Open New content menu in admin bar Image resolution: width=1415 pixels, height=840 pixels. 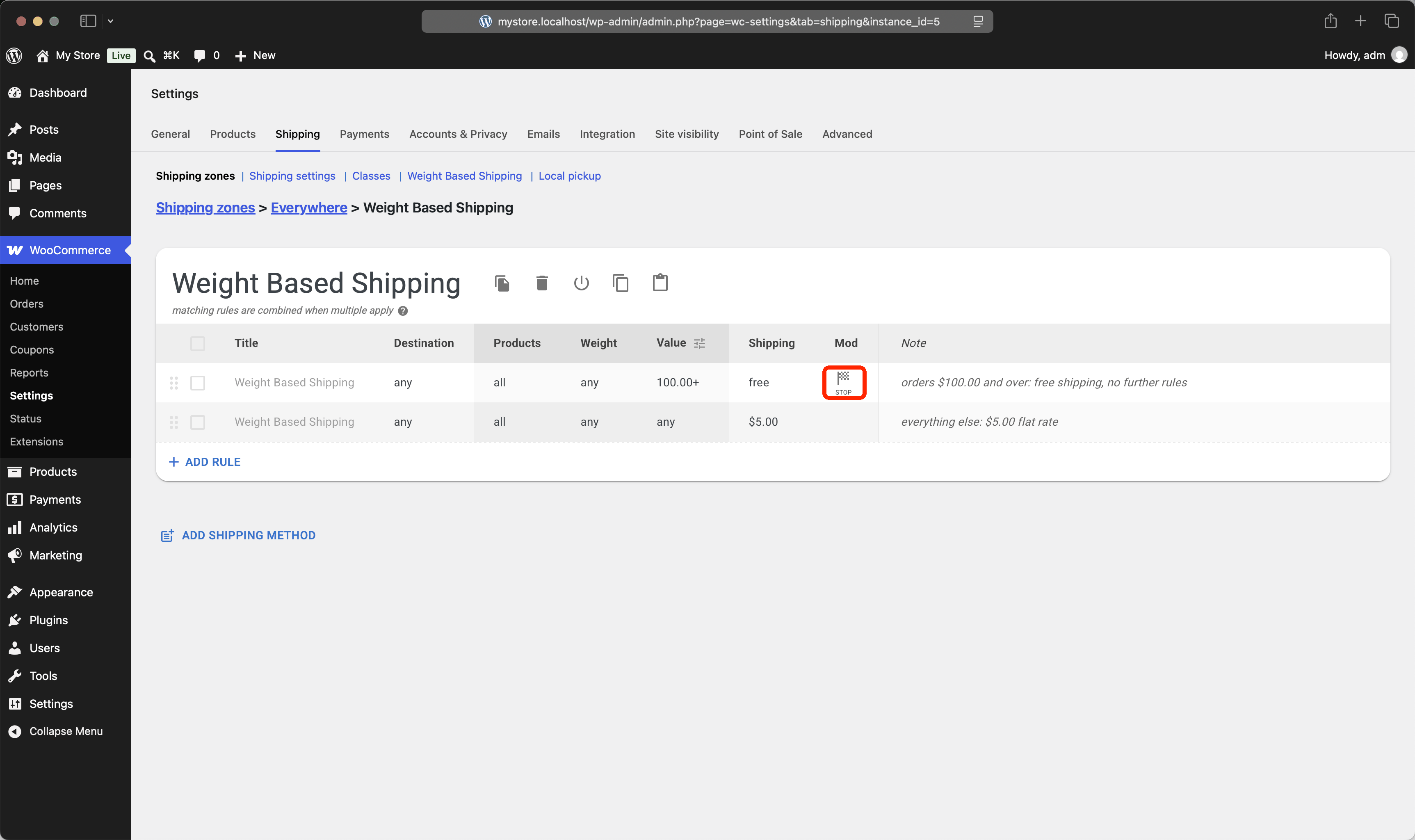[255, 55]
